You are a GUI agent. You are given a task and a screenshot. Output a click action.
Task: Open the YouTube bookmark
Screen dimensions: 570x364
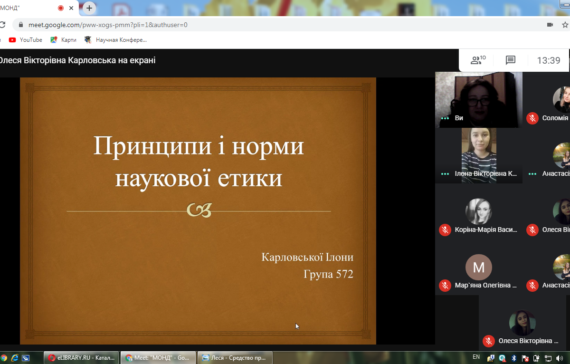click(x=25, y=40)
